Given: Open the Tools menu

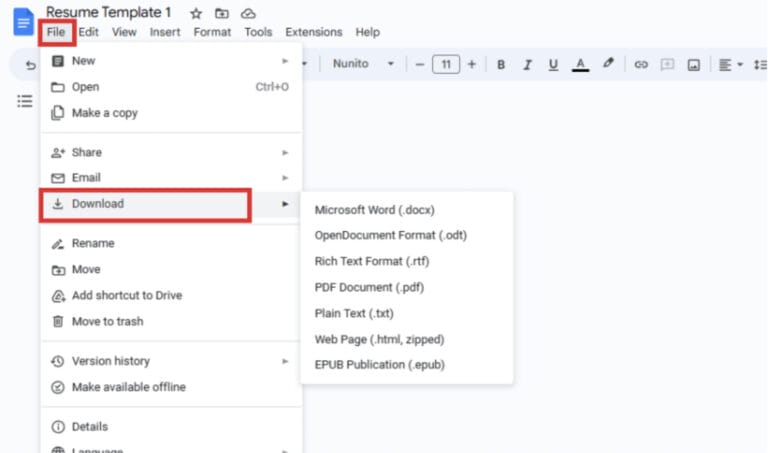Looking at the screenshot, I should point(258,32).
